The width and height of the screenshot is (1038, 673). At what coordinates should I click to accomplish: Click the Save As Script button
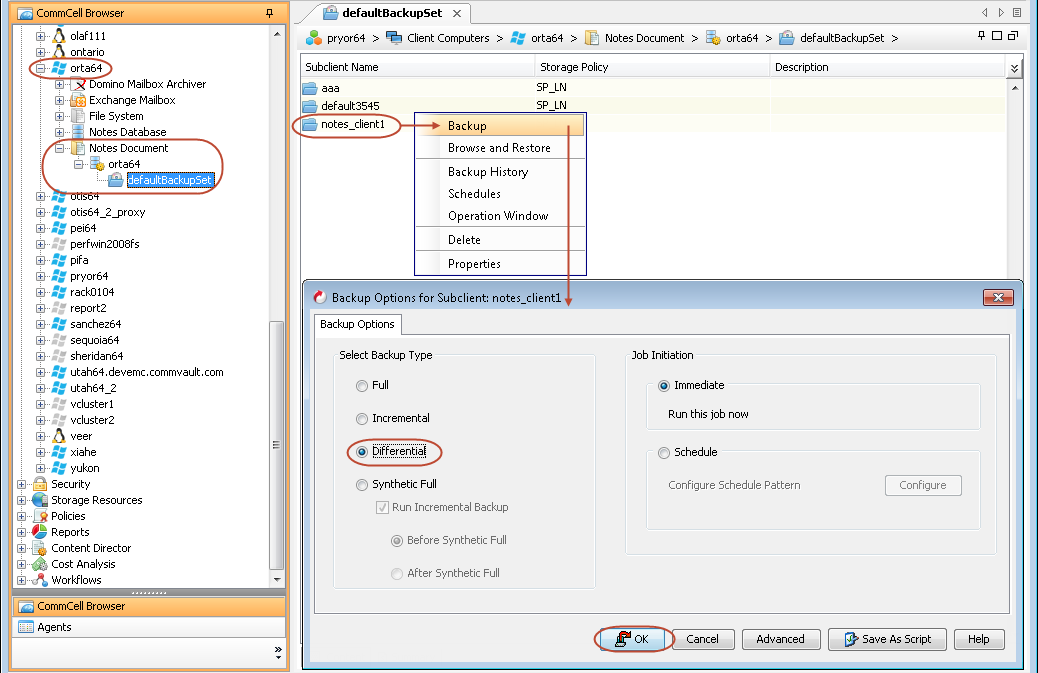point(887,640)
